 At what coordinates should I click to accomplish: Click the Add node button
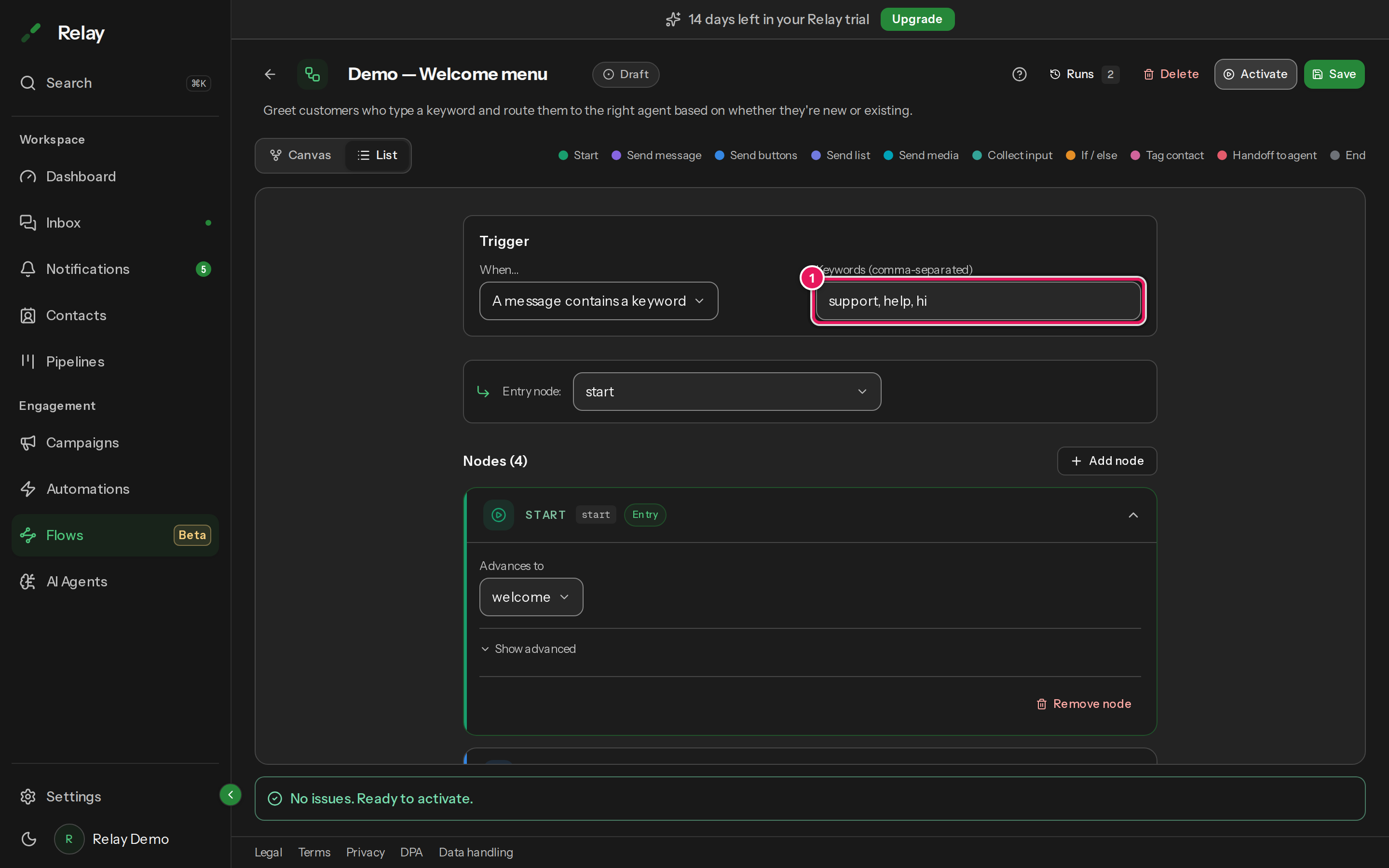(x=1106, y=461)
